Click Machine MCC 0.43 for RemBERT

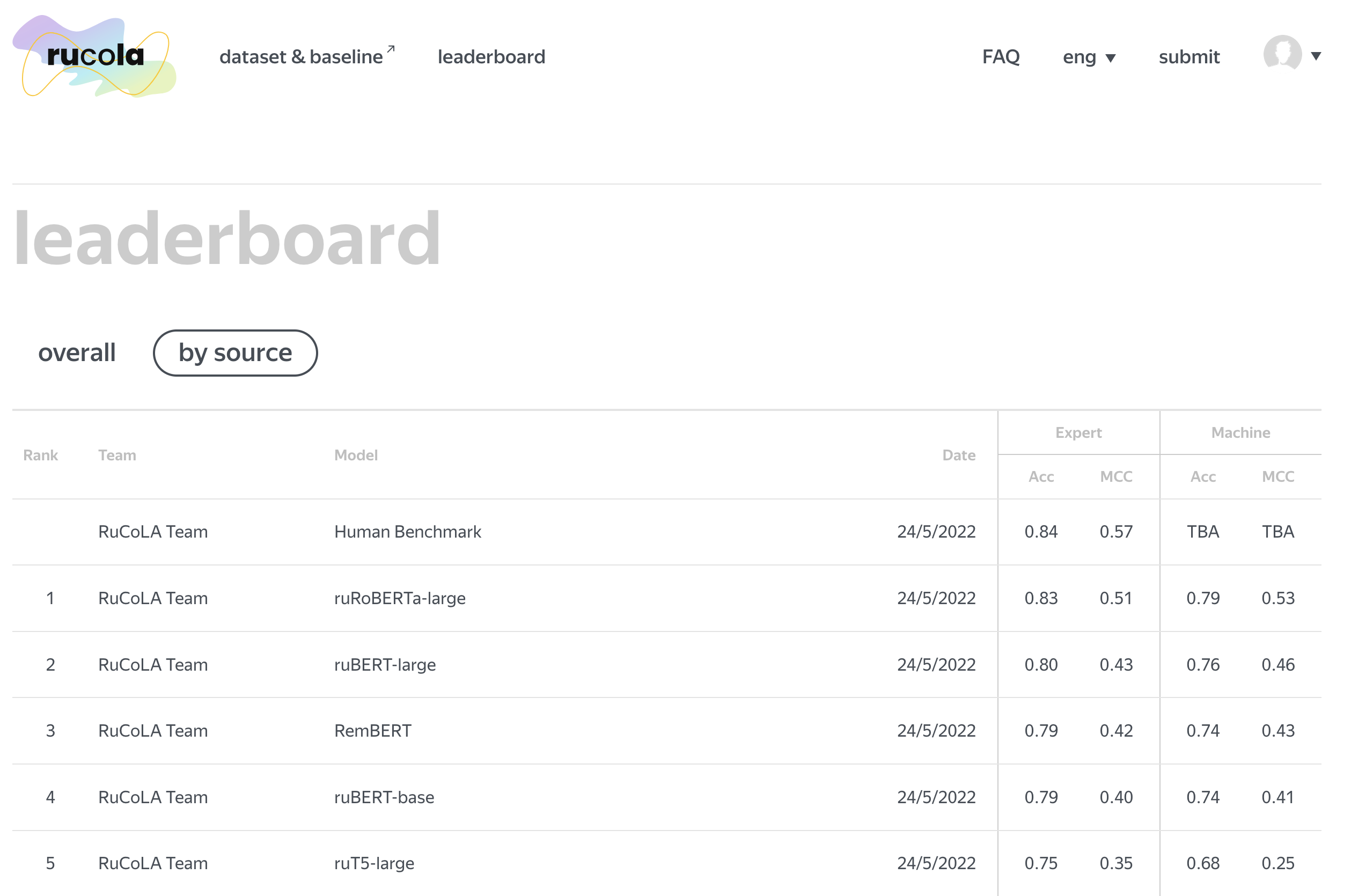1278,730
